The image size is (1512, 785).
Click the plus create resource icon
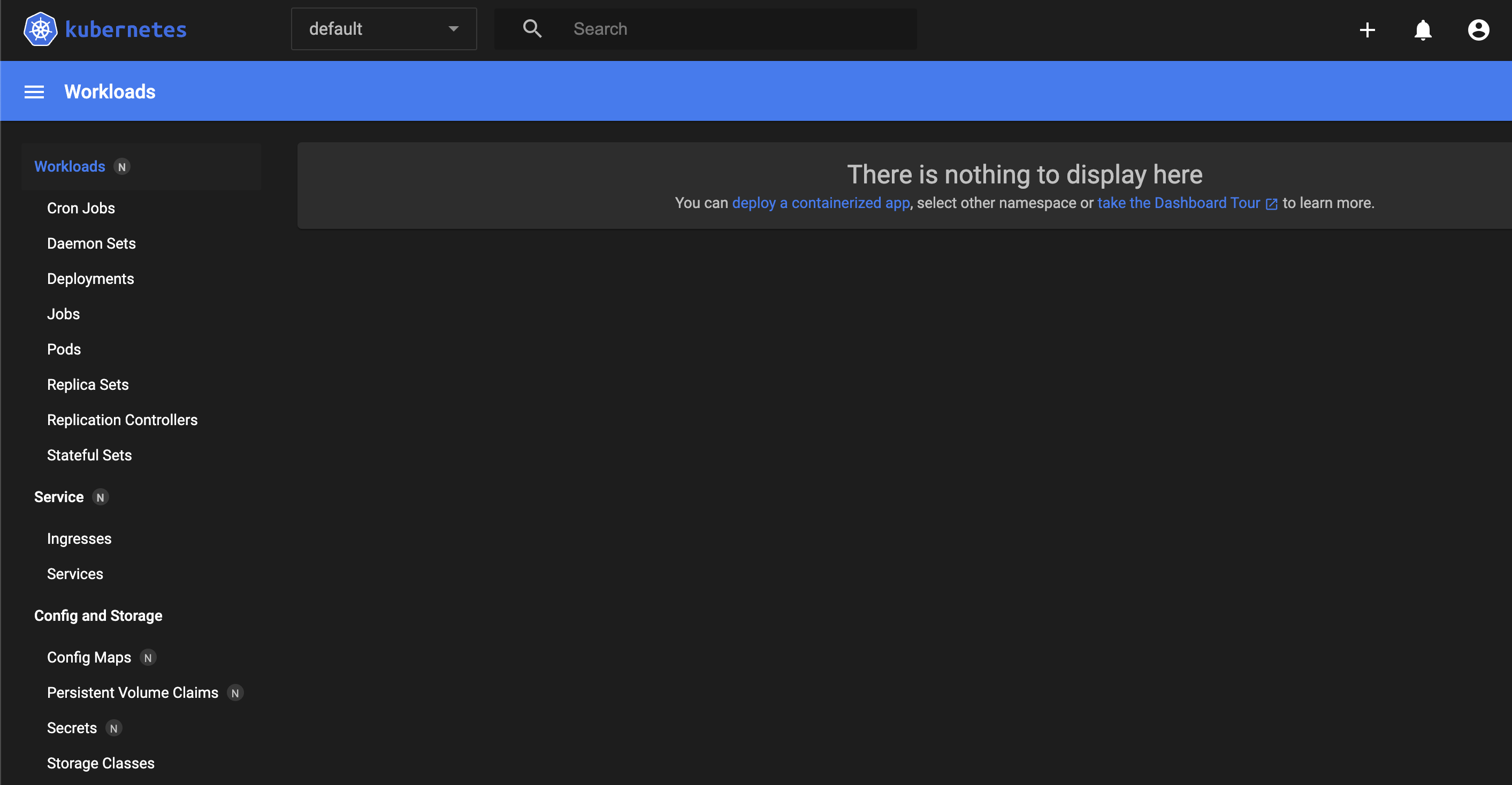[1367, 30]
